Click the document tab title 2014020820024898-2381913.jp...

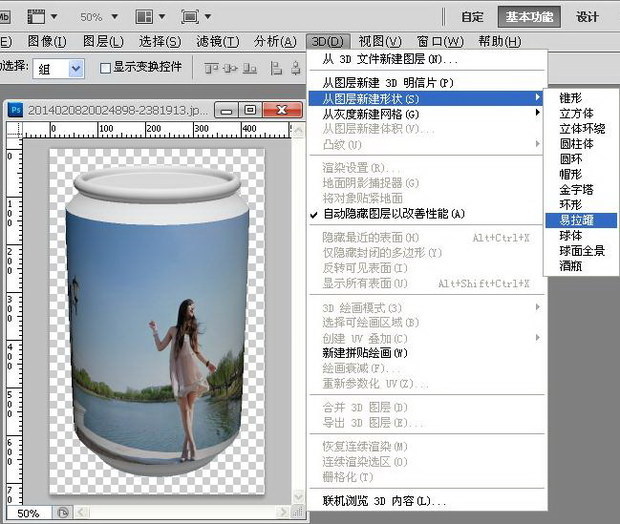pos(117,110)
